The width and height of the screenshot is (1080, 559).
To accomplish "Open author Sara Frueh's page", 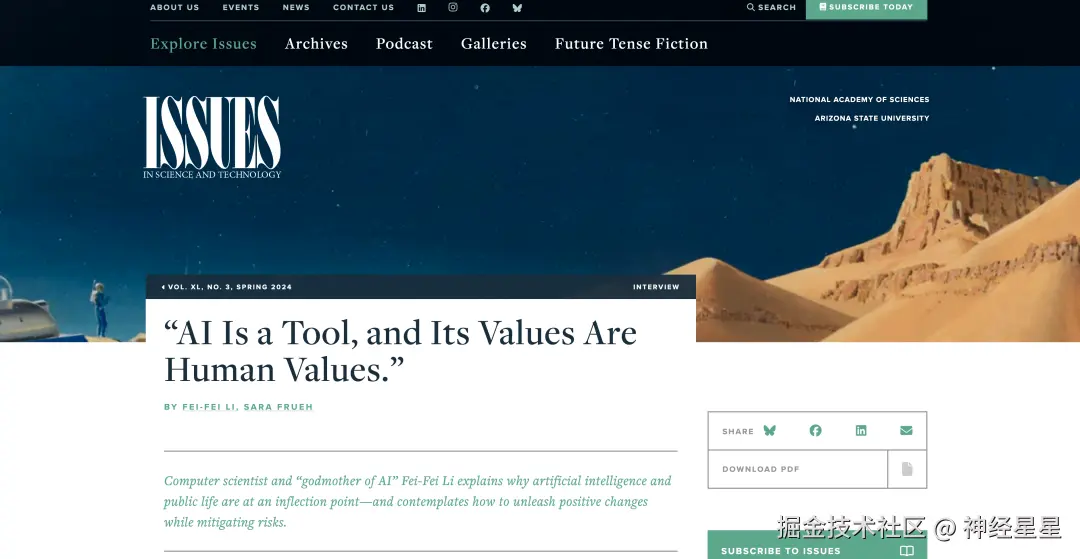I will [278, 407].
